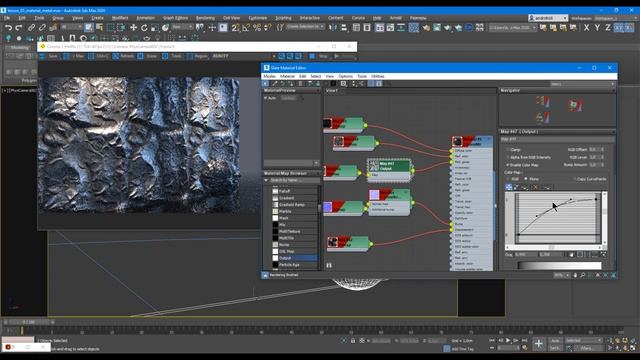Open the Scene Explorer toolbar icon
Screen dimensions: 640x360
pos(356,28)
